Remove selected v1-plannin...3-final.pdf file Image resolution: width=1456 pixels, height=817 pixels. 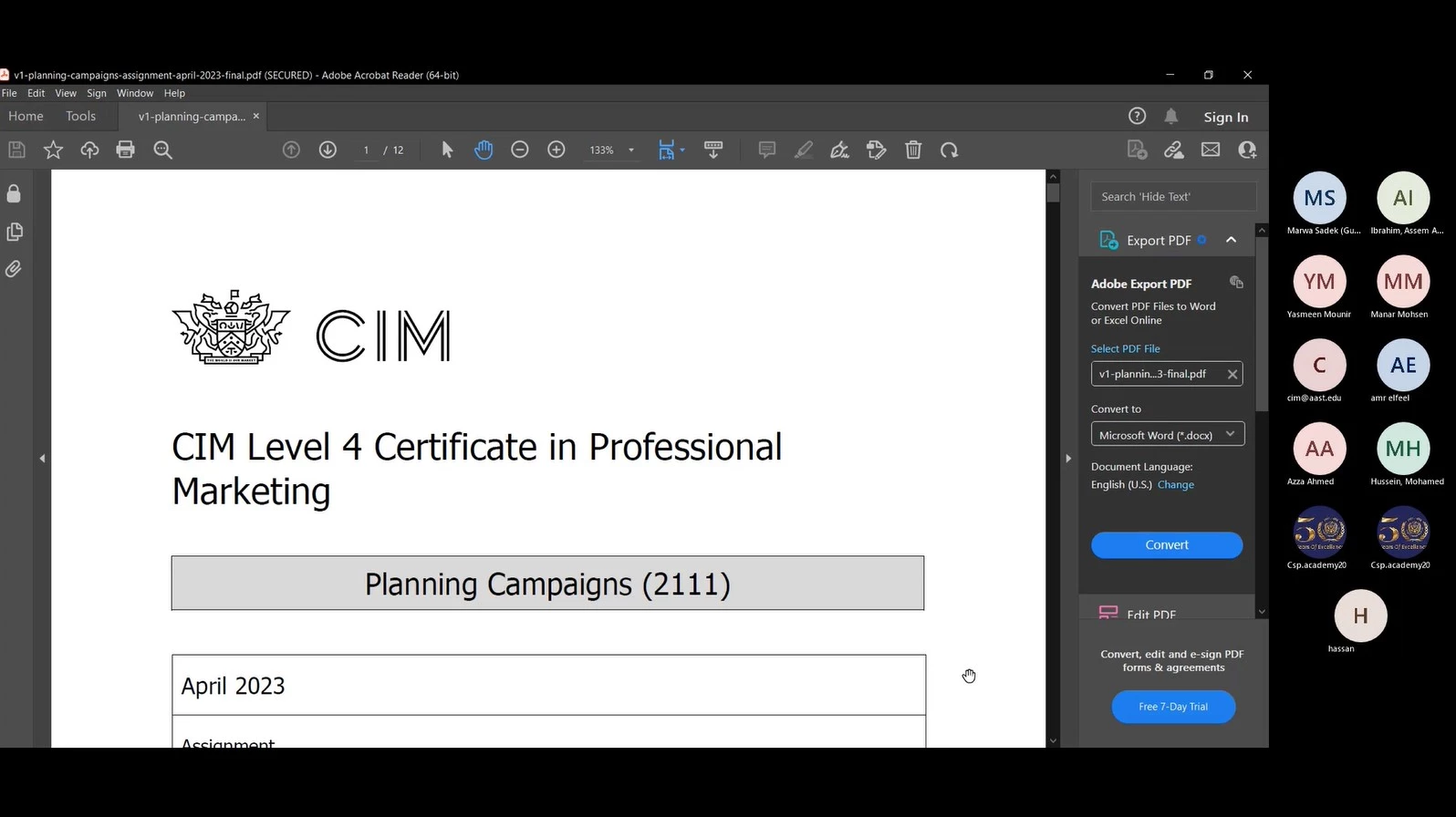(x=1232, y=374)
